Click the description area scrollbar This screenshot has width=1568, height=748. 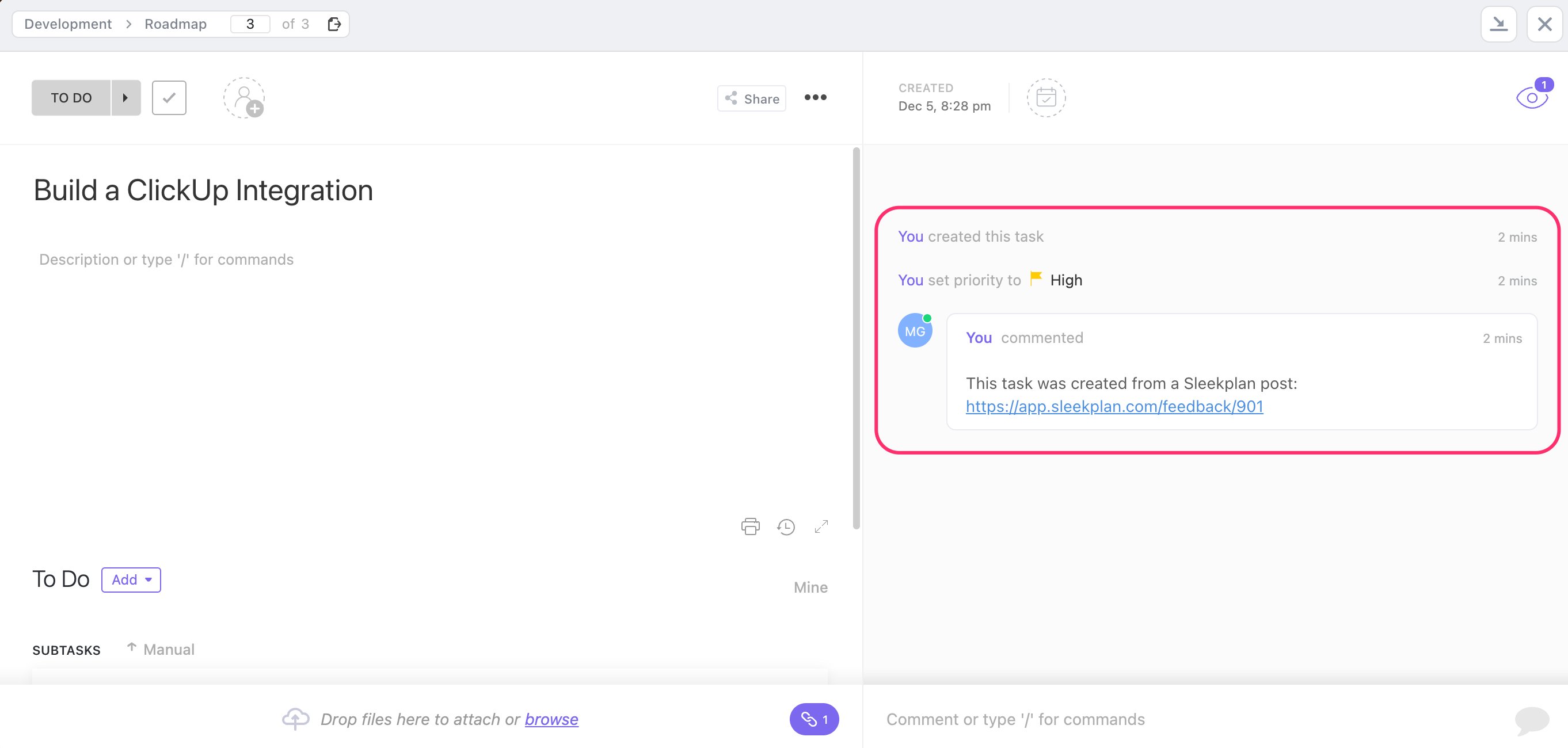point(856,338)
